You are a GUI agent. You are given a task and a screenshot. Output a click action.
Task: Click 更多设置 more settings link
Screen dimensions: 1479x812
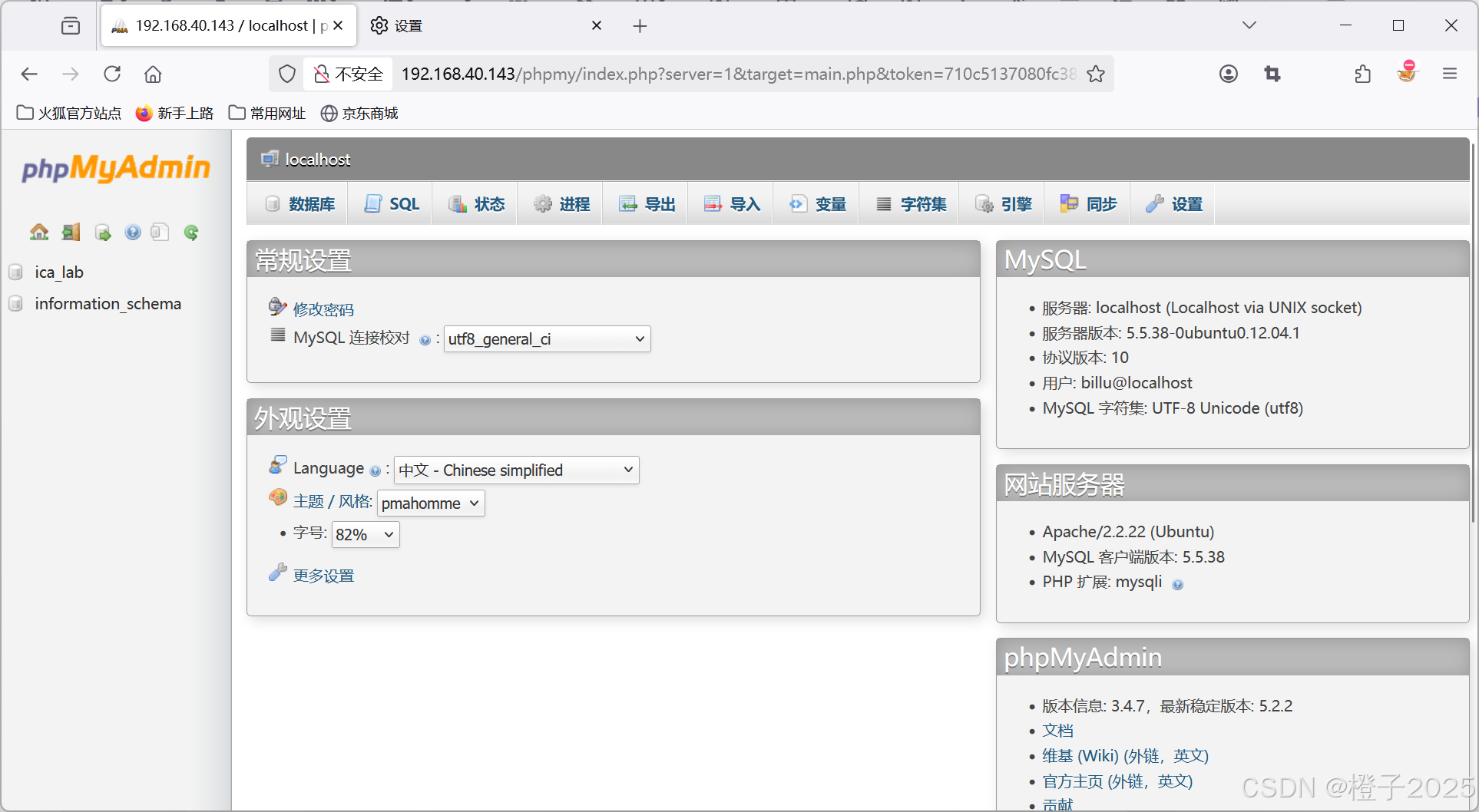click(324, 576)
